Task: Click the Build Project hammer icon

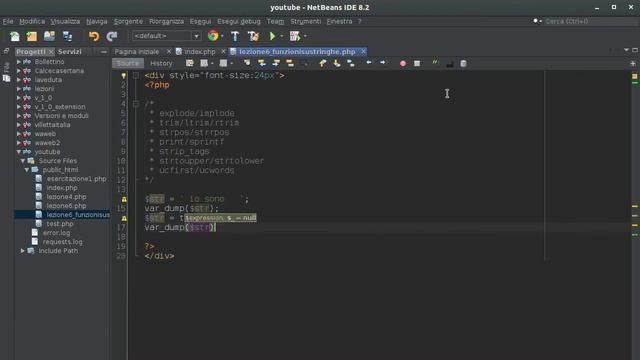Action: point(235,36)
